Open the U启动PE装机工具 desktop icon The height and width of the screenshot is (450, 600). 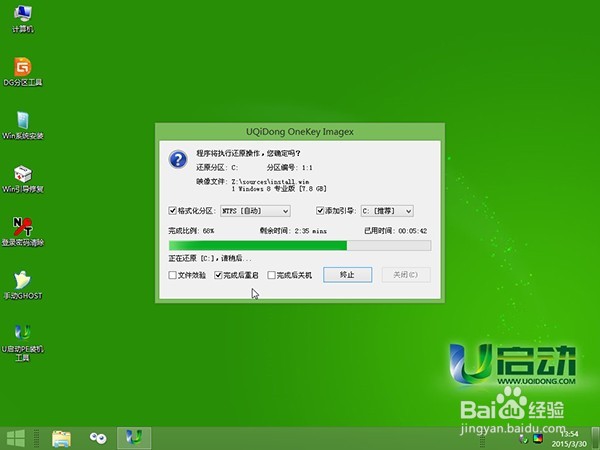click(23, 343)
